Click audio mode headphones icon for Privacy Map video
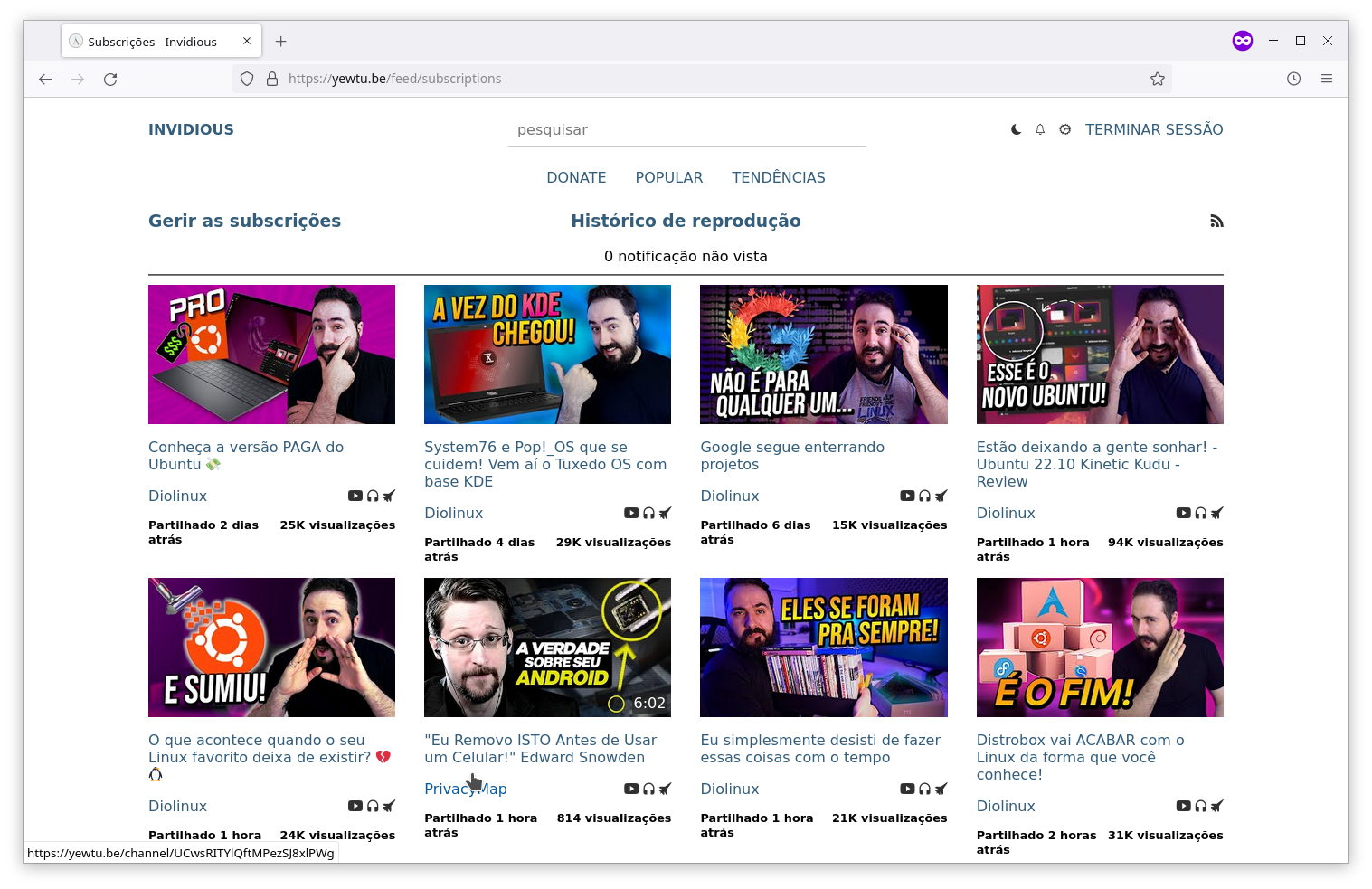Viewport: 1372px width, 889px height. click(x=648, y=789)
